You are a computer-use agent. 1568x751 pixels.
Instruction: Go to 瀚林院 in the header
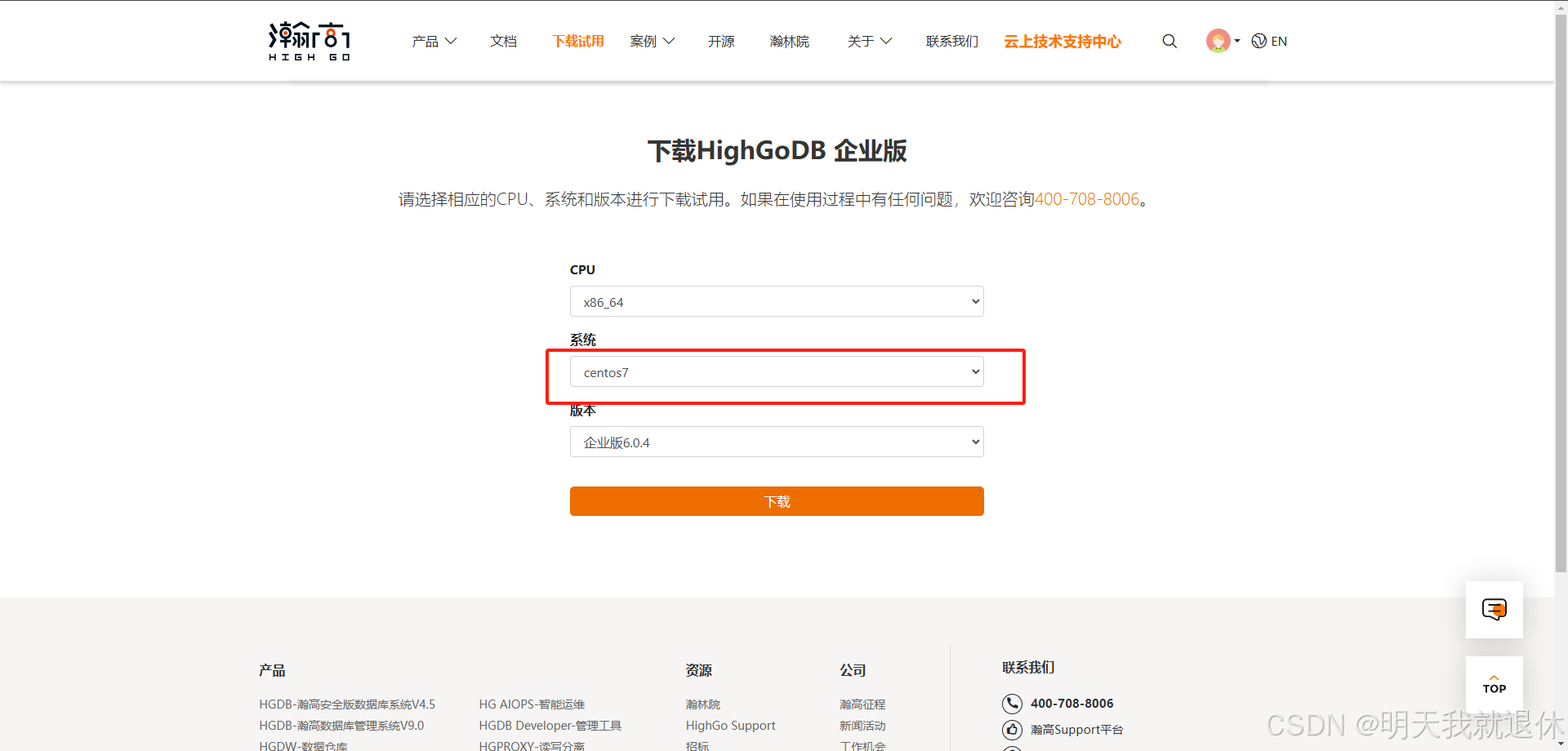[x=790, y=41]
